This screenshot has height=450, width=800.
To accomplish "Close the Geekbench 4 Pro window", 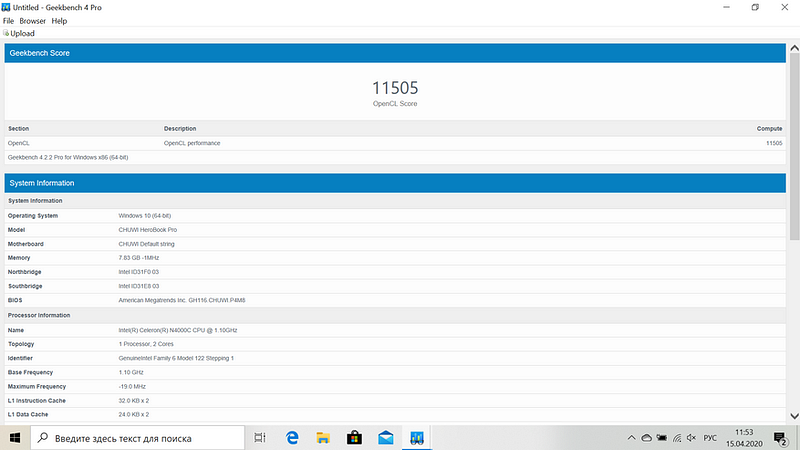I will pyautogui.click(x=785, y=7).
